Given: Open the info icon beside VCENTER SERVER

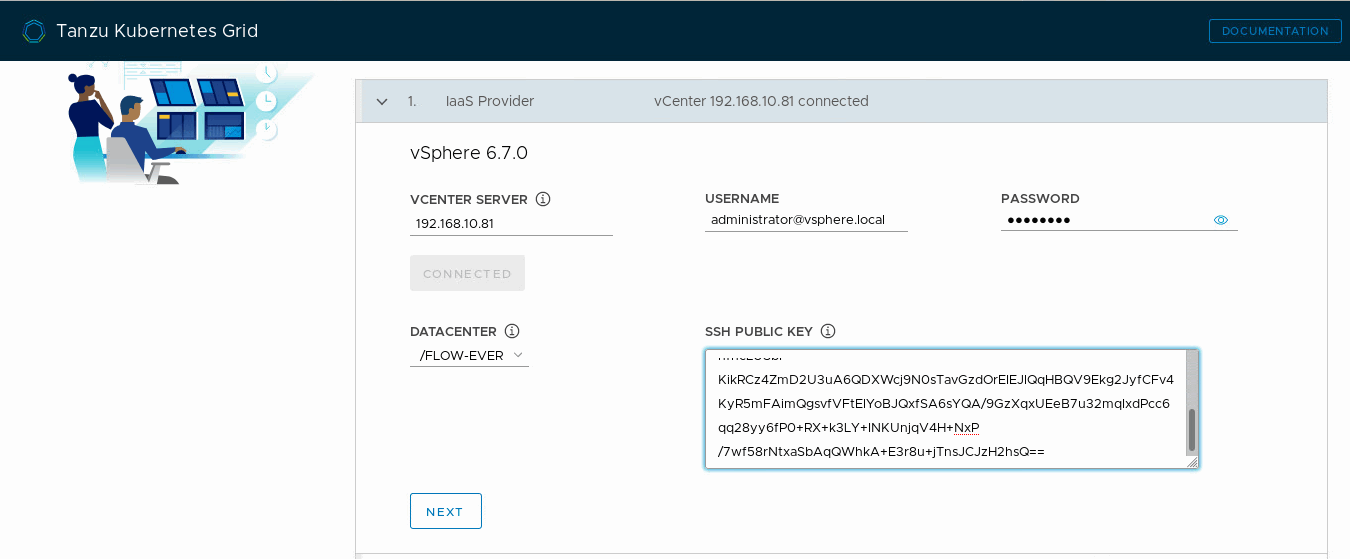Looking at the screenshot, I should (543, 199).
